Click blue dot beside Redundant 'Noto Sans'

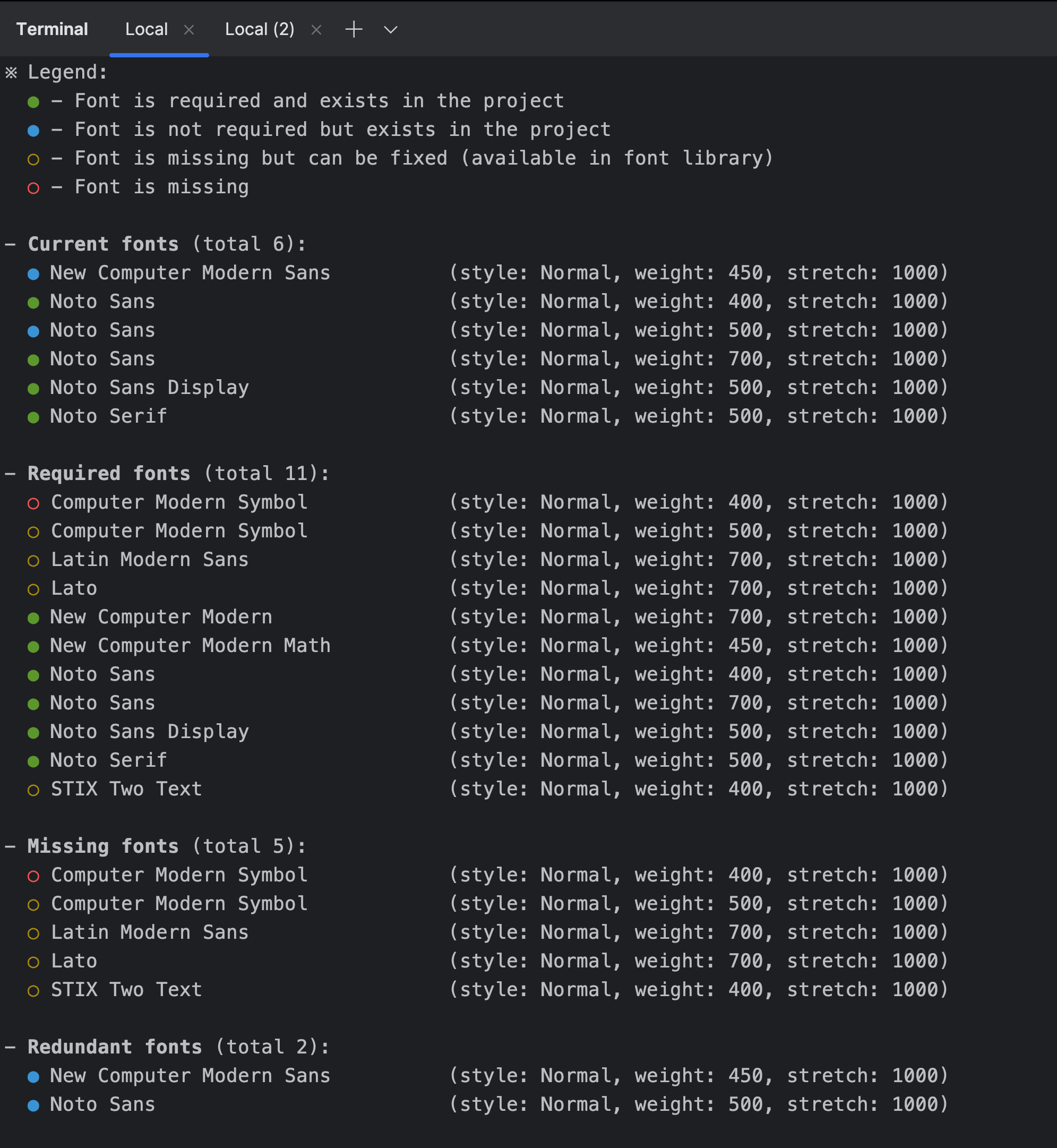coord(34,1106)
